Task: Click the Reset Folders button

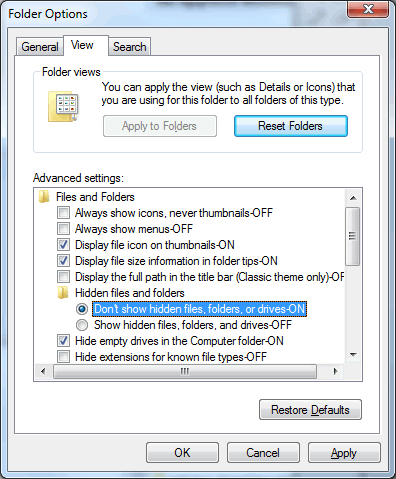Action: tap(291, 126)
